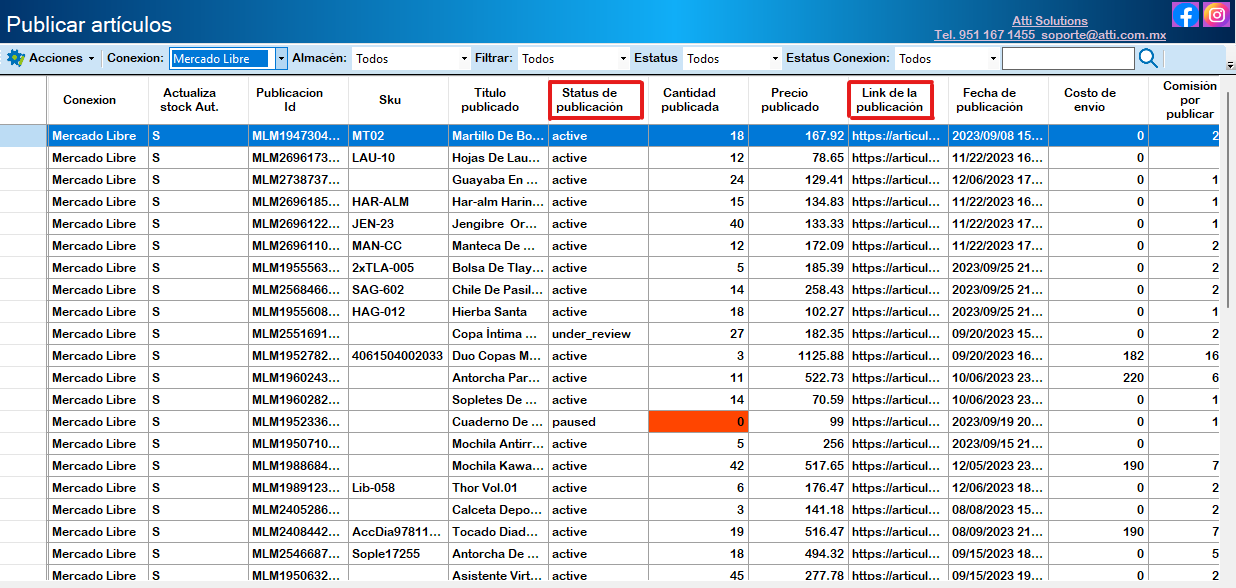Click the Precio publicado column header

coord(797,100)
